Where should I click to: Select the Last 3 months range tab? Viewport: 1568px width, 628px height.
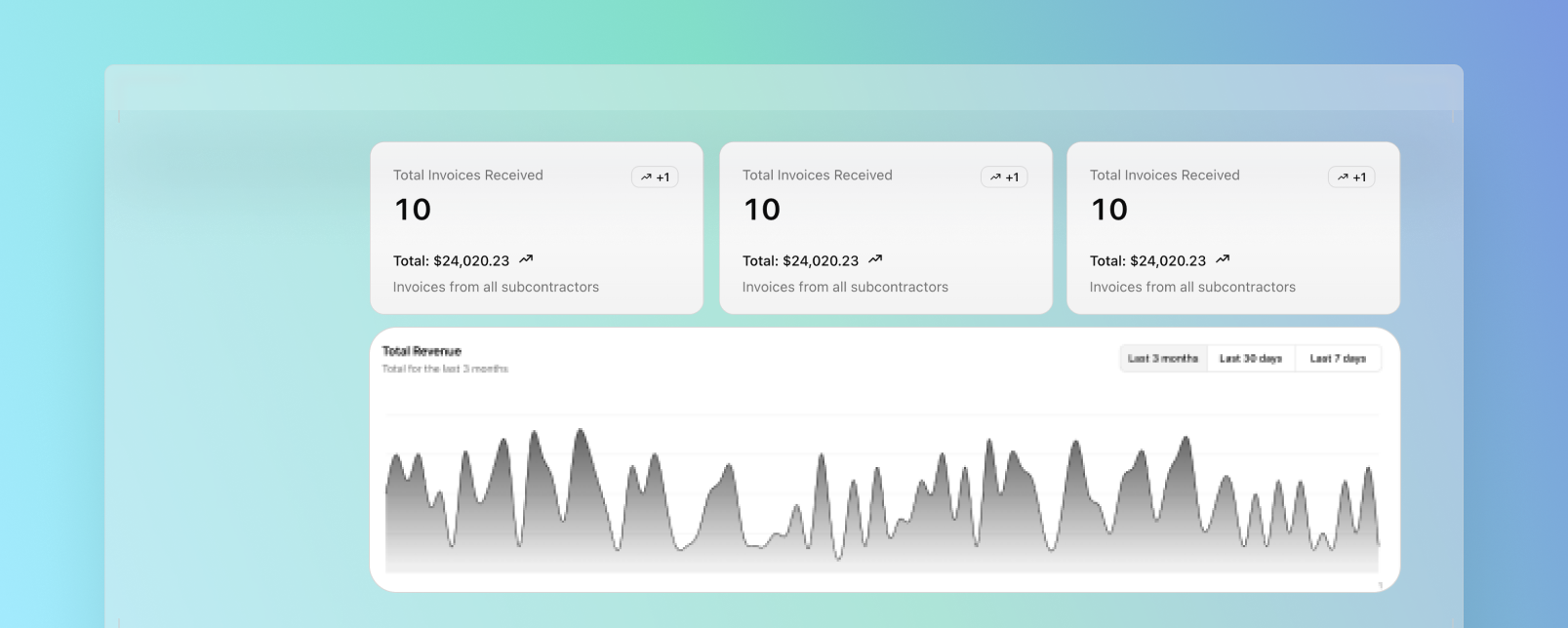pyautogui.click(x=1163, y=359)
